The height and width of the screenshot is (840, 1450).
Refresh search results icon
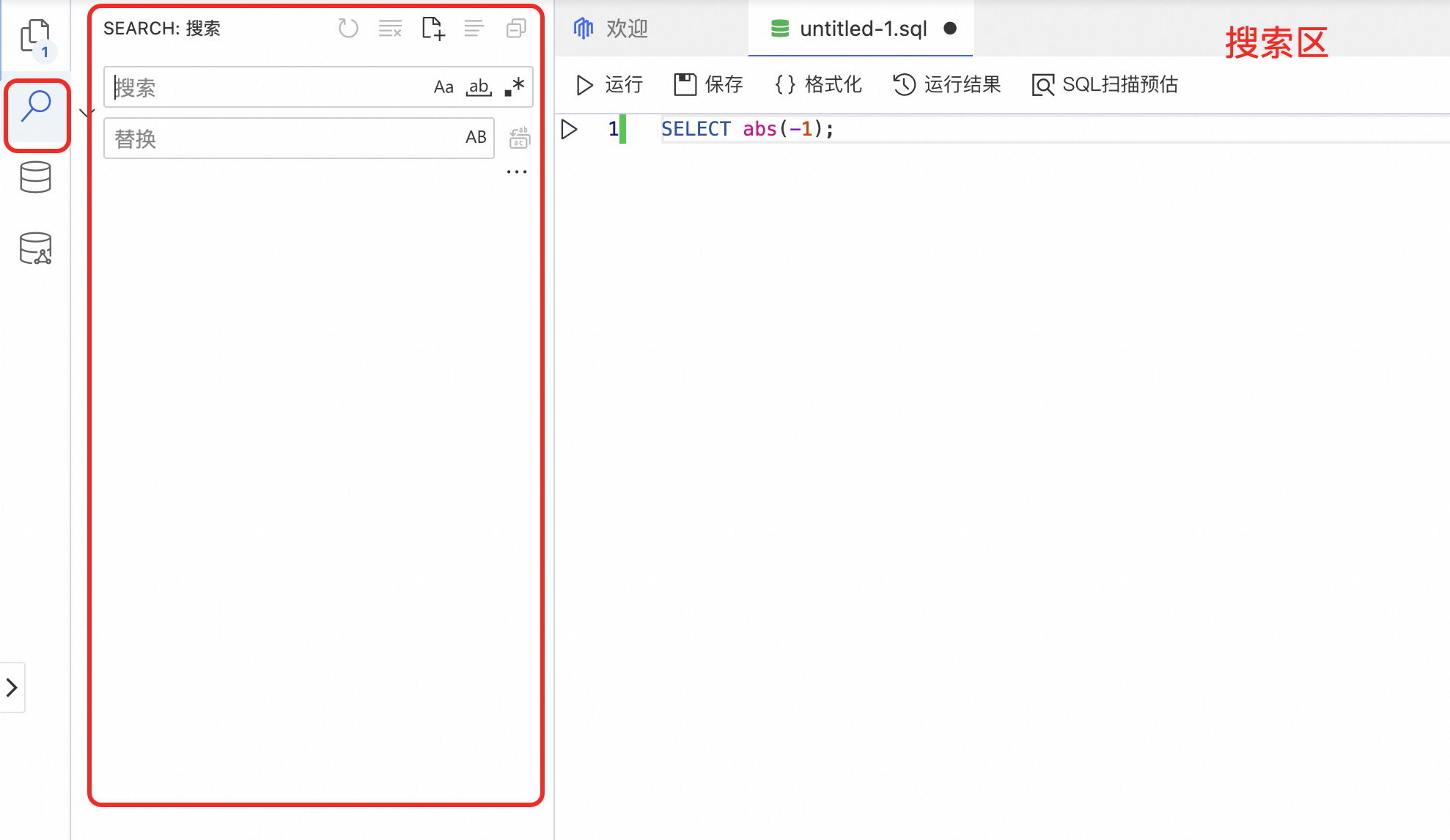(348, 29)
